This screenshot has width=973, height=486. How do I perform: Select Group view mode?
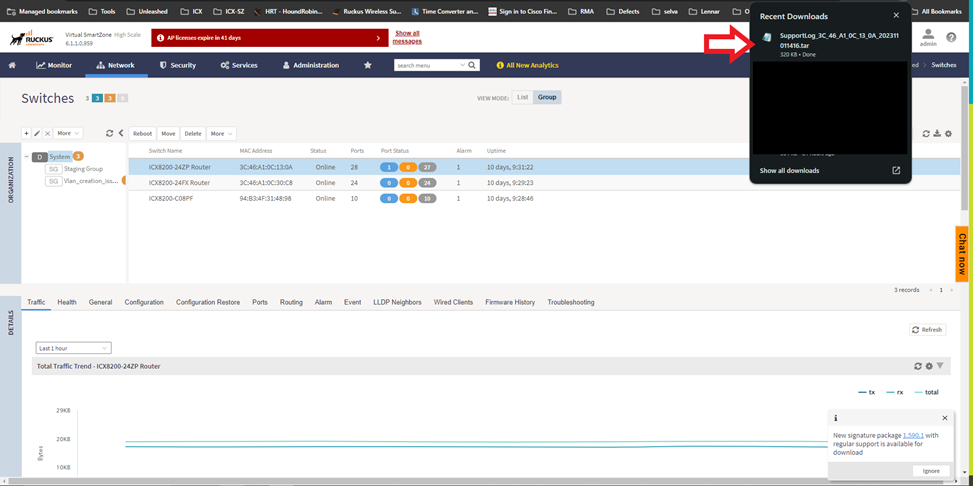(x=546, y=97)
